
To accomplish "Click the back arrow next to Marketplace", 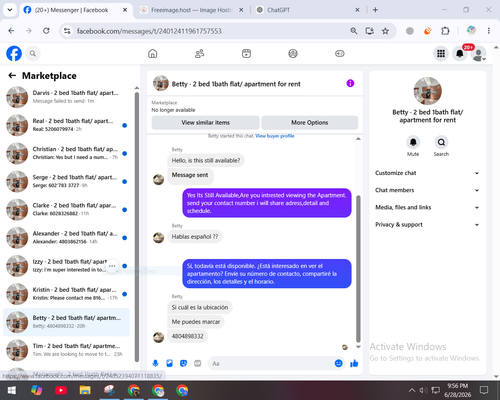I will [12, 76].
